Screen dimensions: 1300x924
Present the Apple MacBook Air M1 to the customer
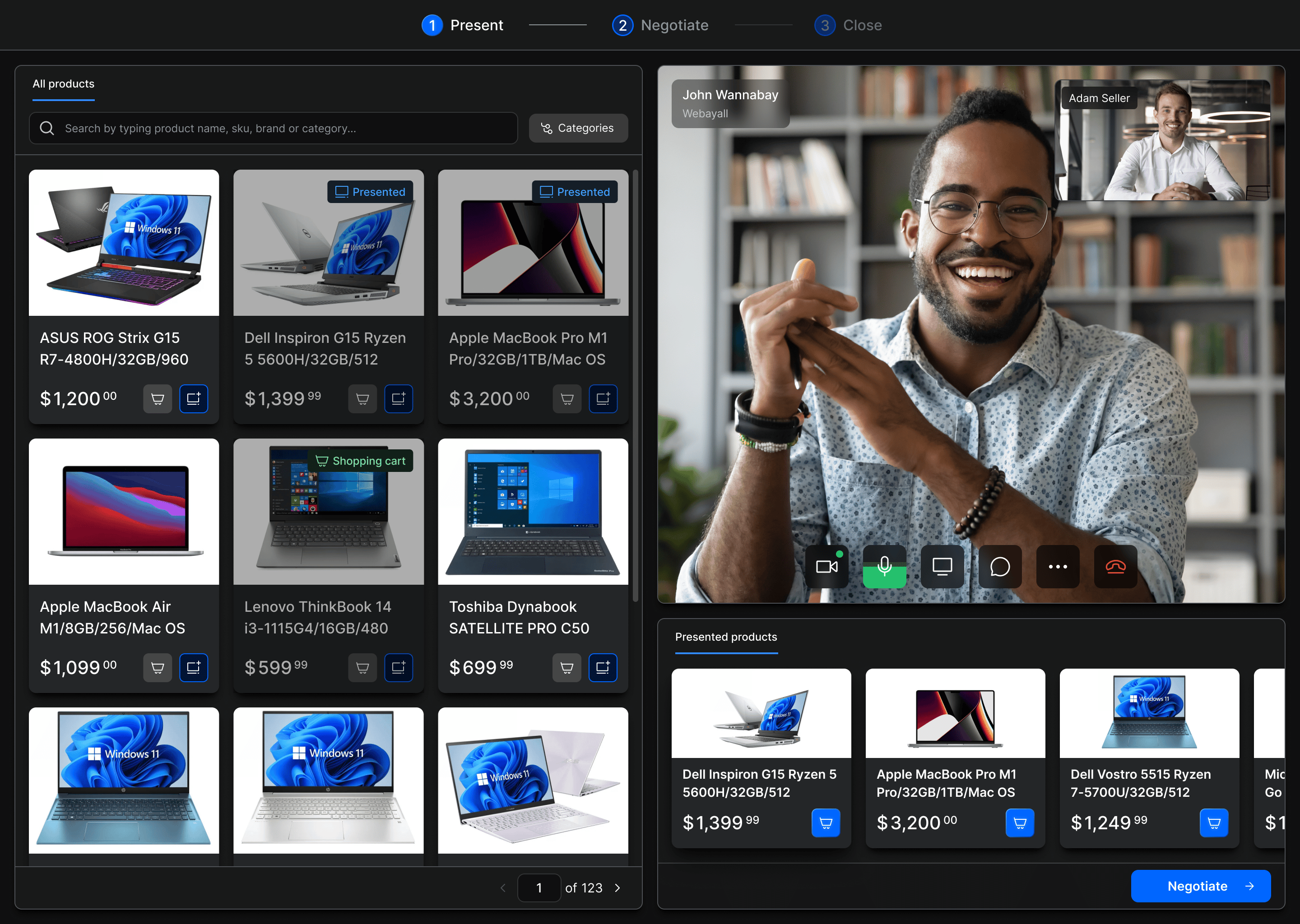tap(194, 667)
